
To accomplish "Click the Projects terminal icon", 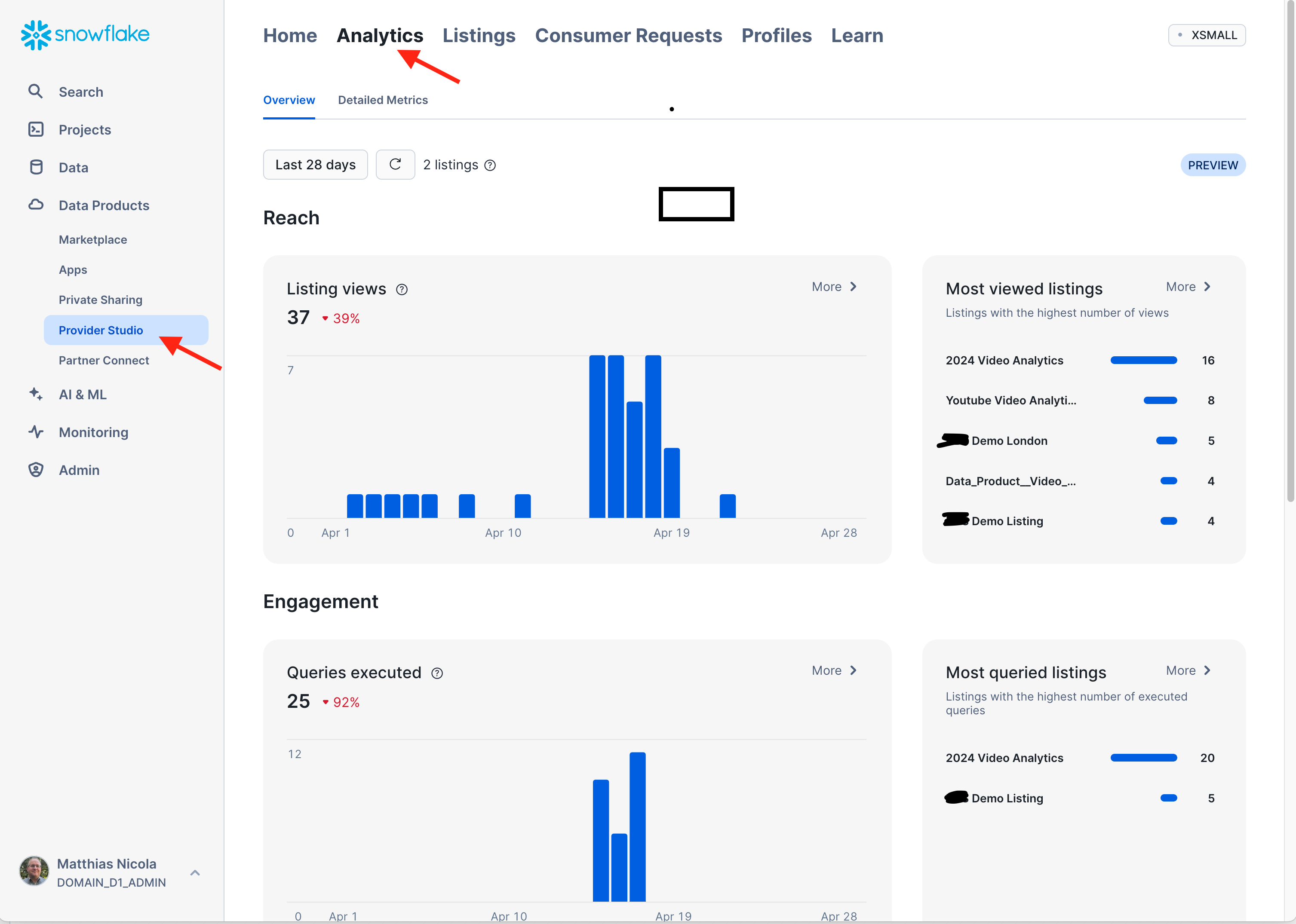I will (x=36, y=129).
